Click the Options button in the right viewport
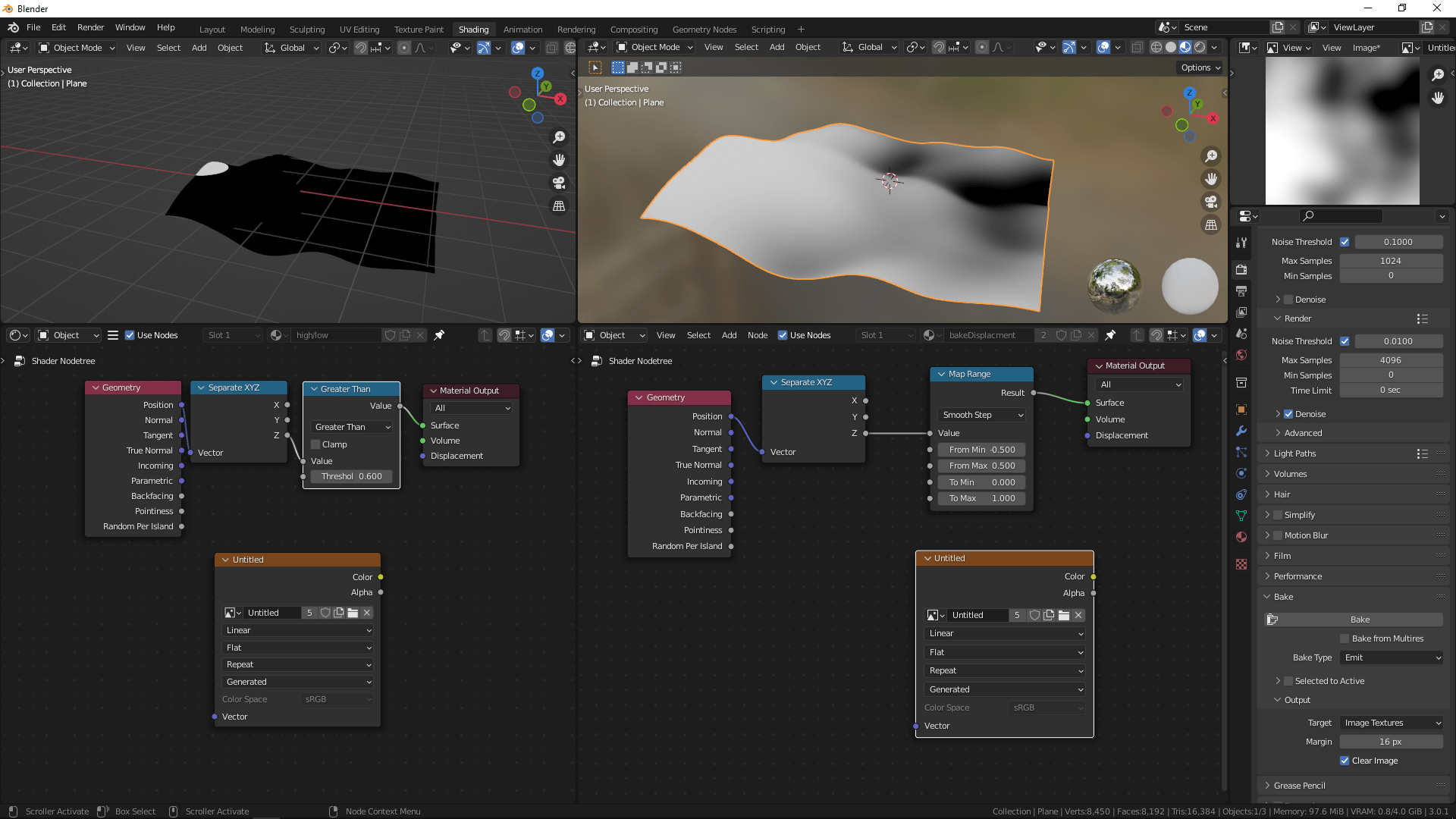 1200,67
